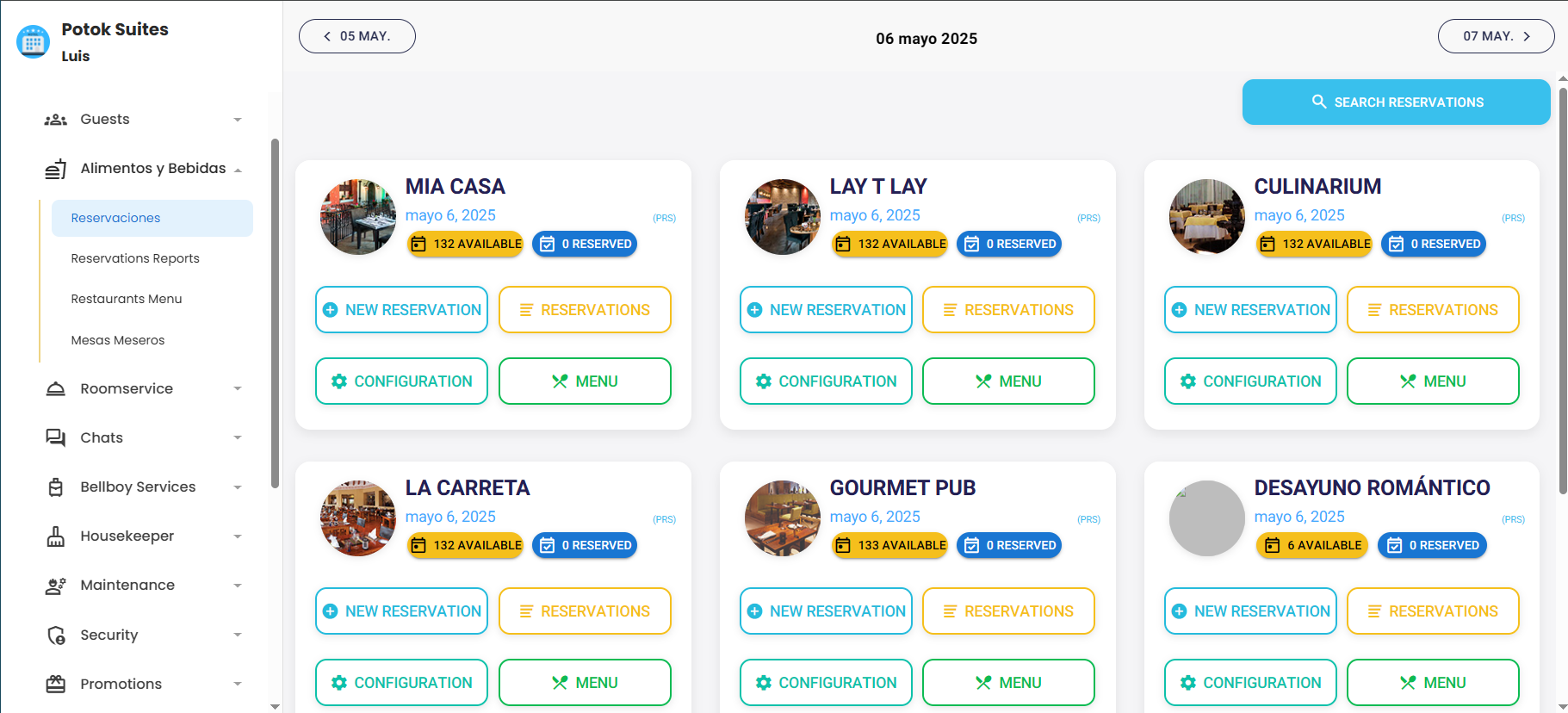Collapse the Alimentos y Bebidas section arrow

click(x=238, y=170)
